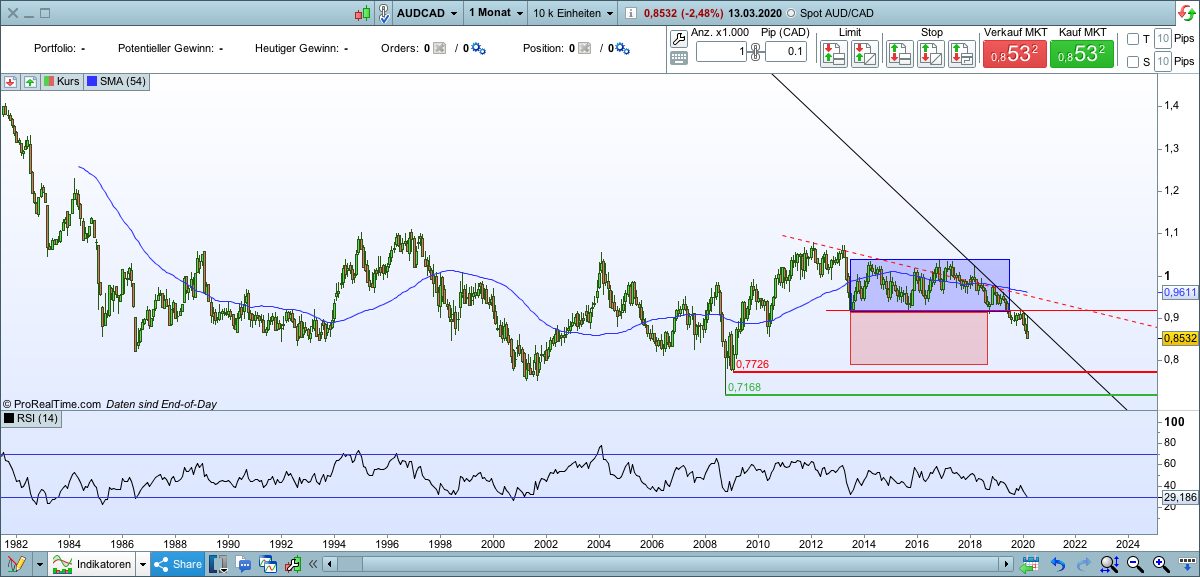Click the Zoom Out magnifier icon

[x=1132, y=563]
